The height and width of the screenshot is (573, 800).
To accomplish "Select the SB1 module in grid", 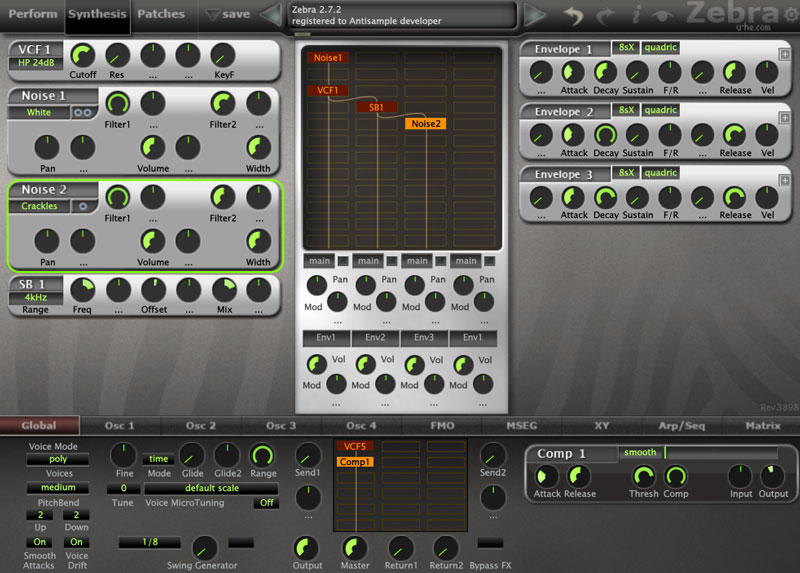I will pyautogui.click(x=377, y=107).
